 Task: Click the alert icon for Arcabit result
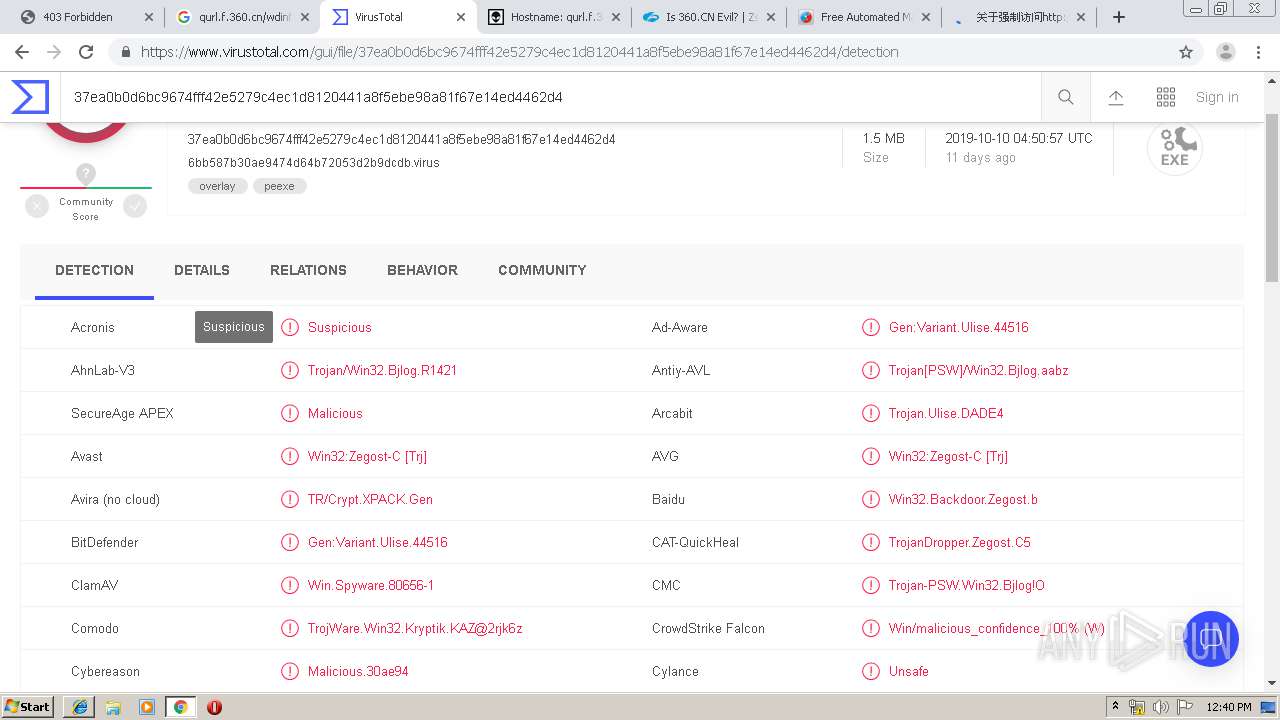[x=871, y=413]
